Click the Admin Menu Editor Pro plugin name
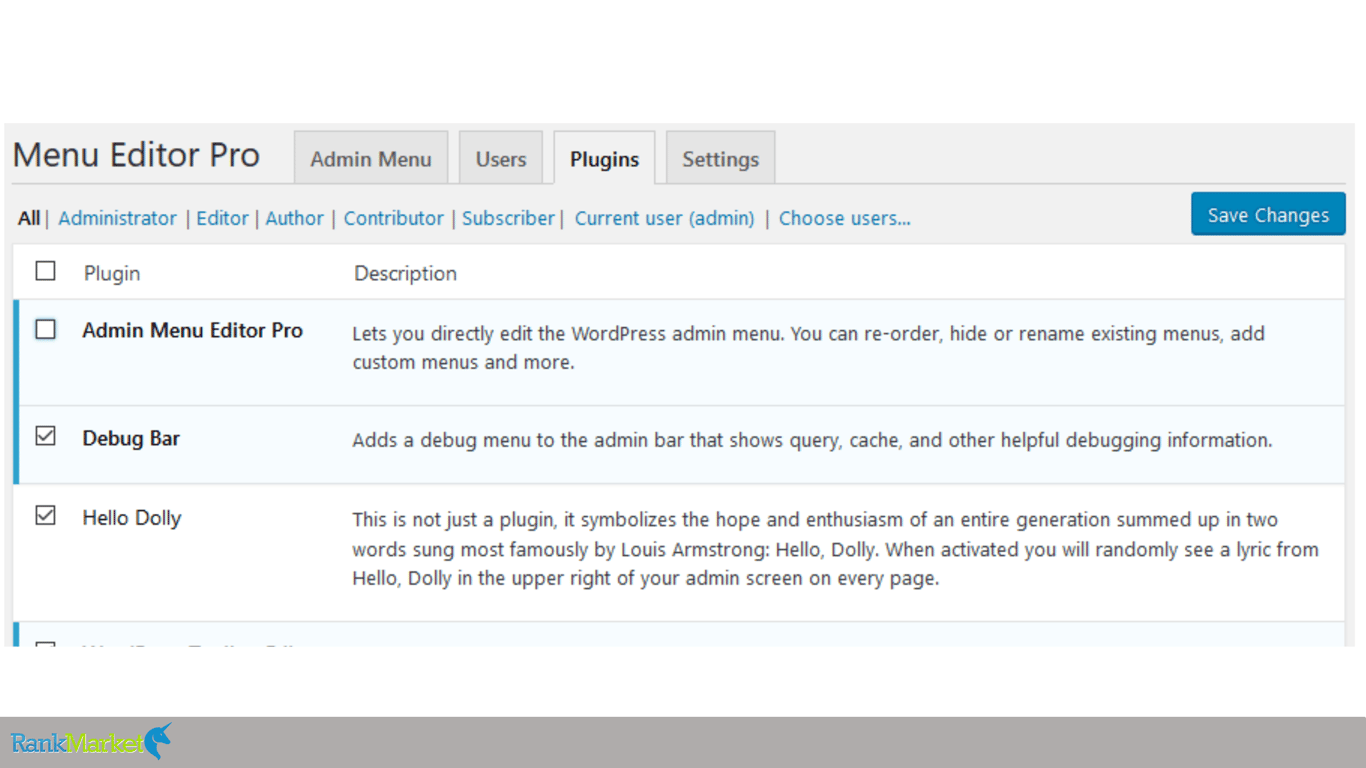Viewport: 1366px width, 768px height. coord(192,330)
